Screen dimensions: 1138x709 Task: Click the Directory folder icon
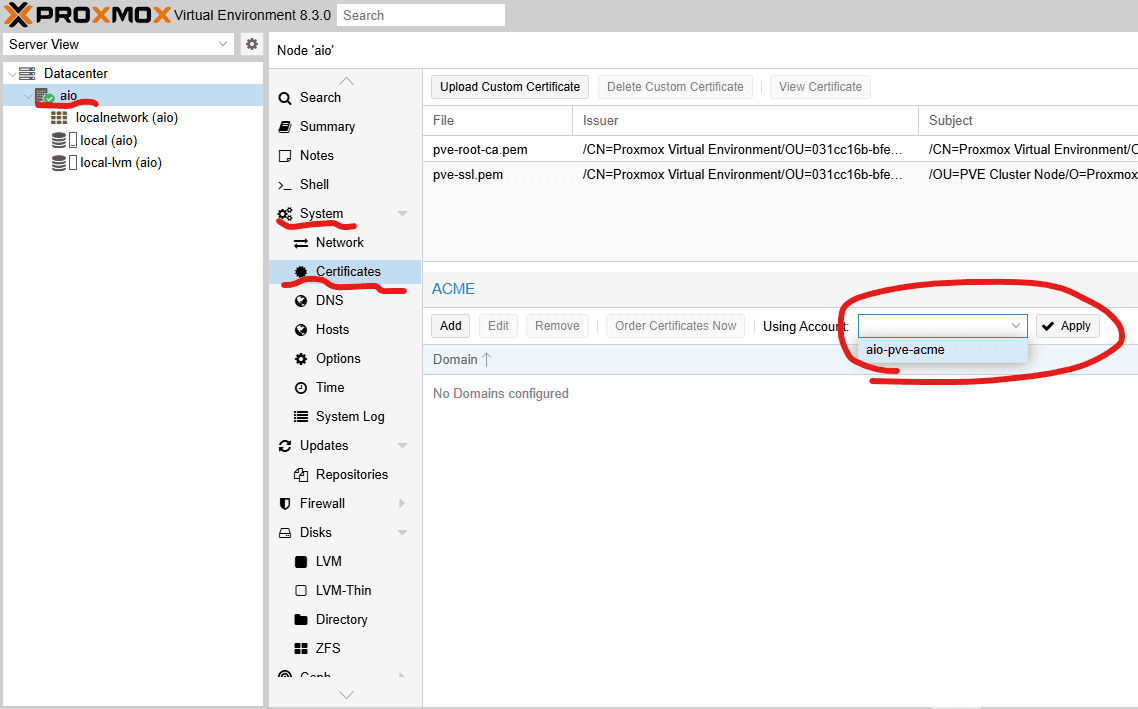300,620
